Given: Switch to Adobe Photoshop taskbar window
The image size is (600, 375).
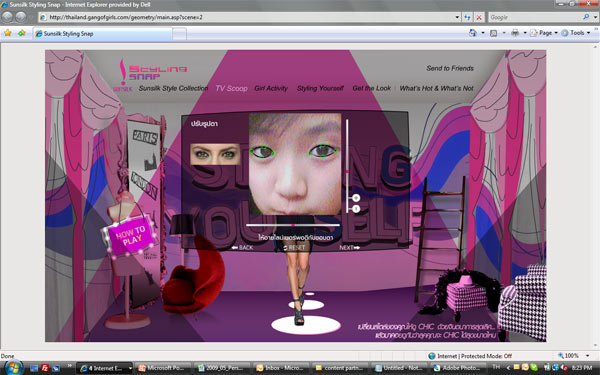Looking at the screenshot, I should (x=457, y=368).
